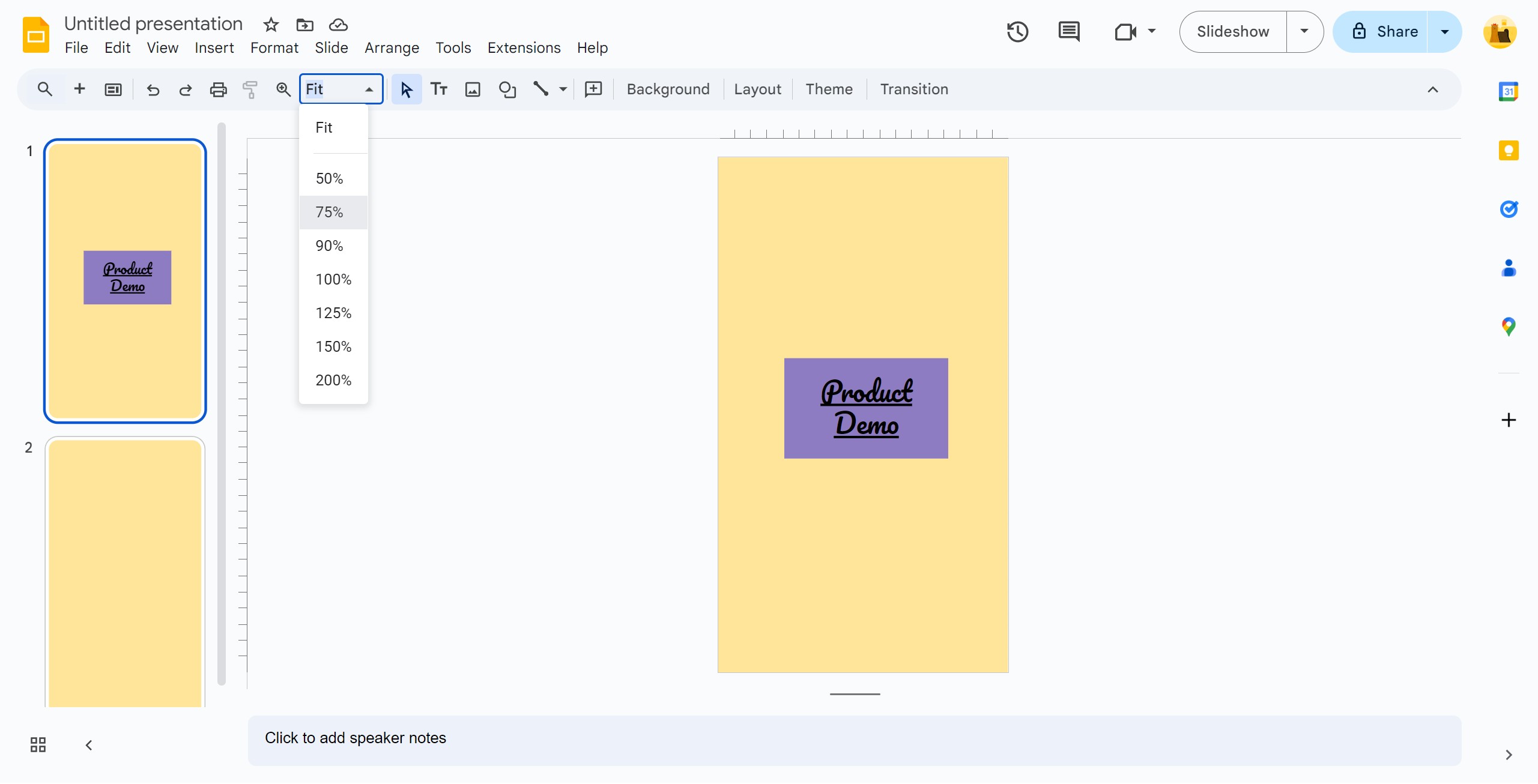The image size is (1538, 784).
Task: Open the Insert menu
Action: 214,47
